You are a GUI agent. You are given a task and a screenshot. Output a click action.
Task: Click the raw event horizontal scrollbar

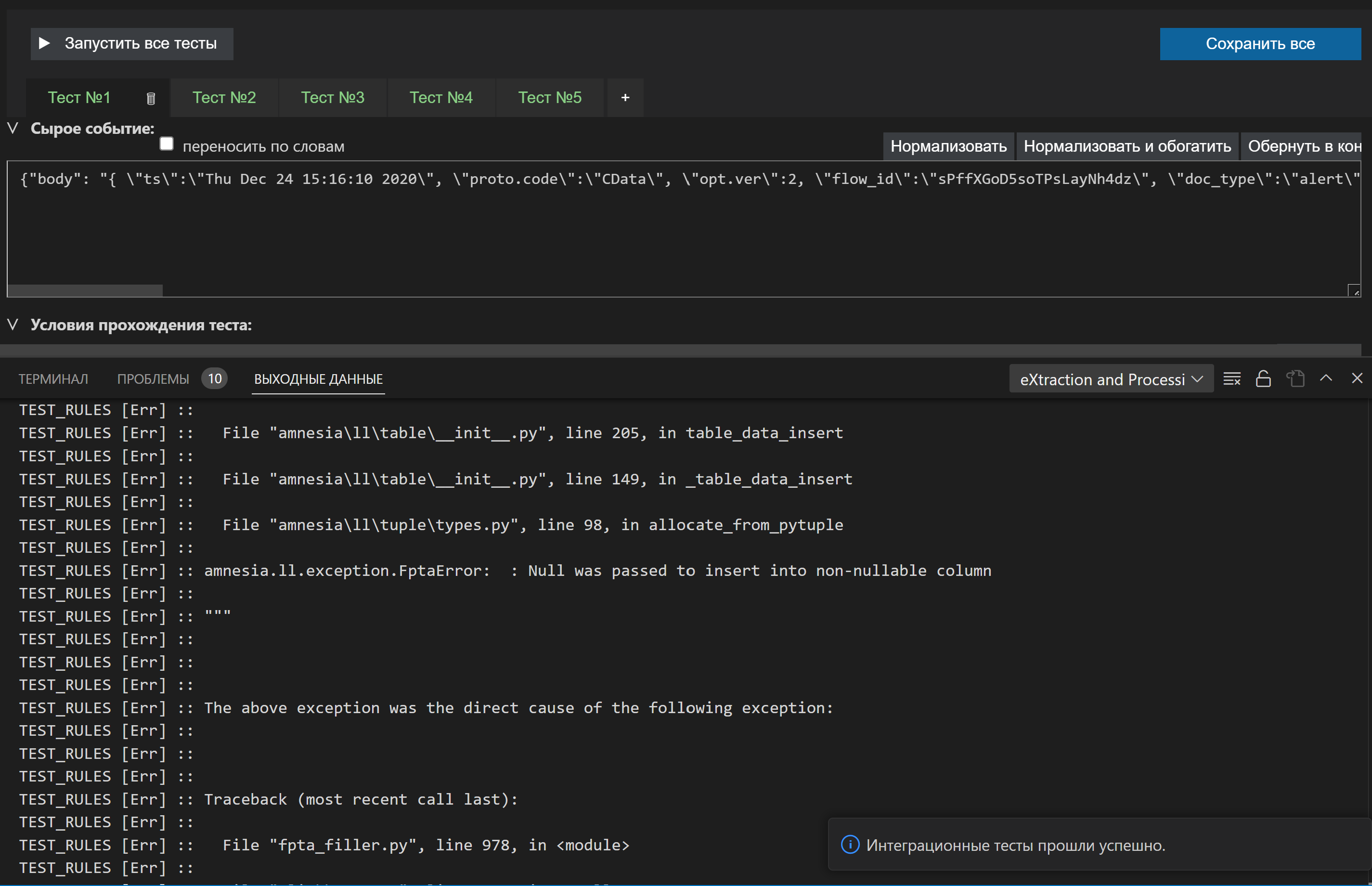(x=85, y=290)
